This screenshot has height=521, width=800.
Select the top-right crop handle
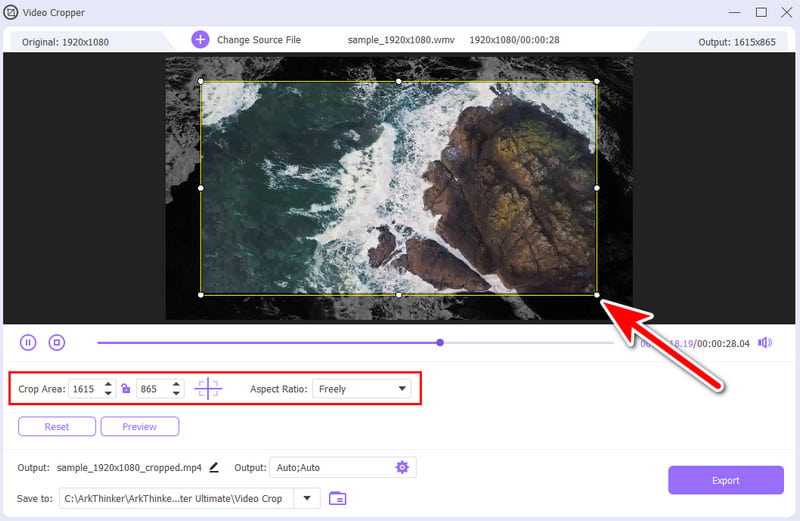(x=596, y=81)
